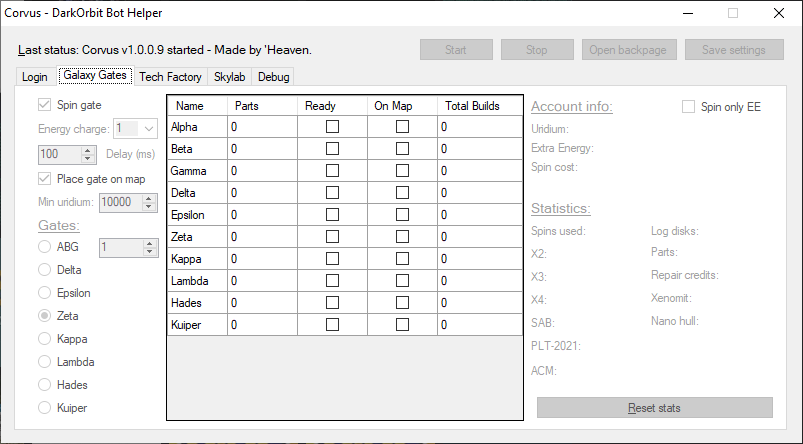This screenshot has height=444, width=803.
Task: Increase ABG count with up arrow
Action: pyautogui.click(x=150, y=244)
